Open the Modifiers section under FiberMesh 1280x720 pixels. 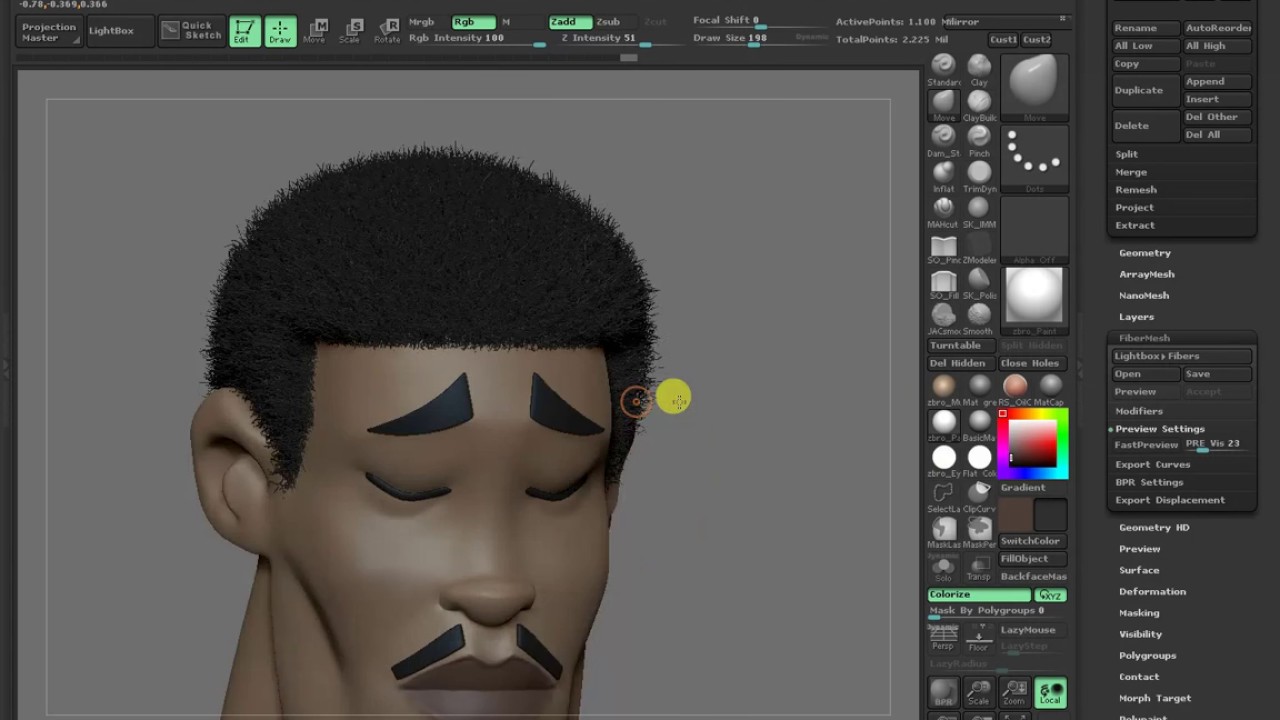pos(1139,411)
